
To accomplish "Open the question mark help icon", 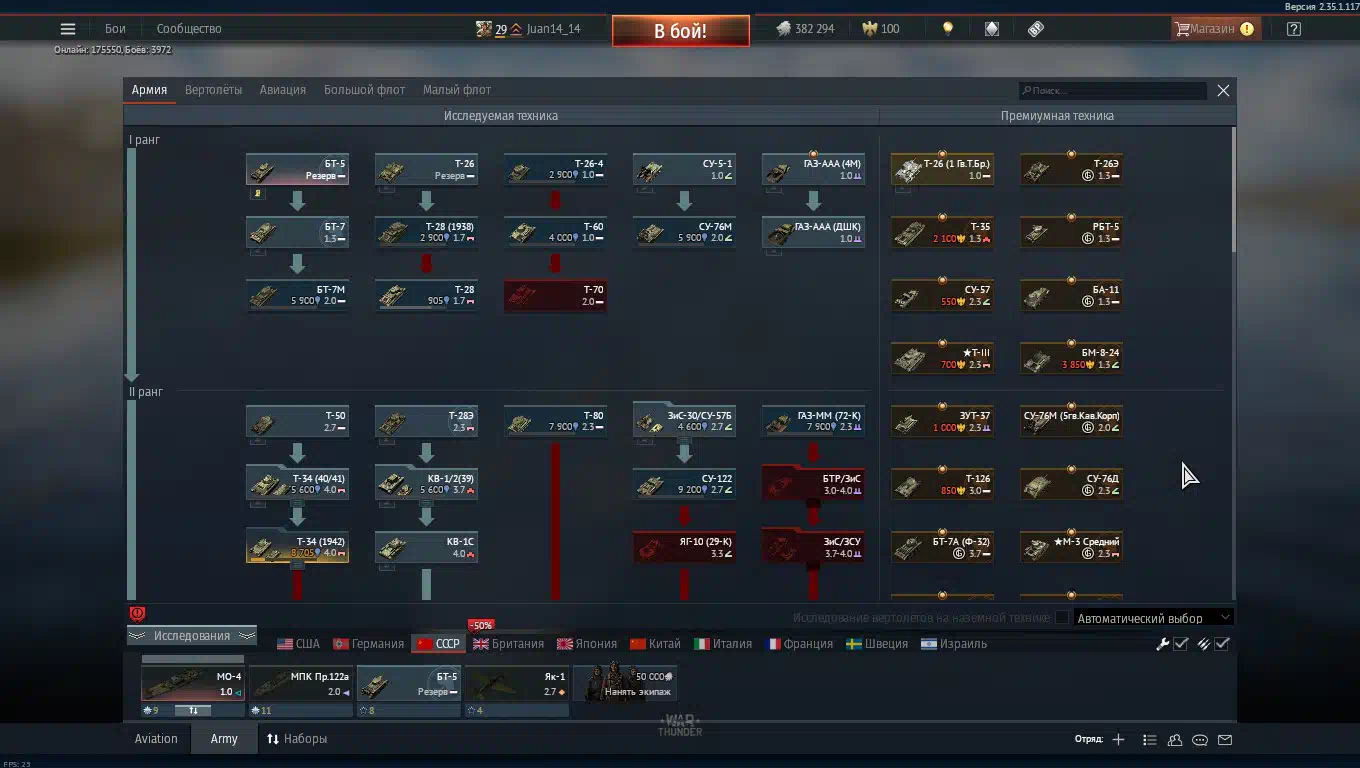I will [1294, 29].
